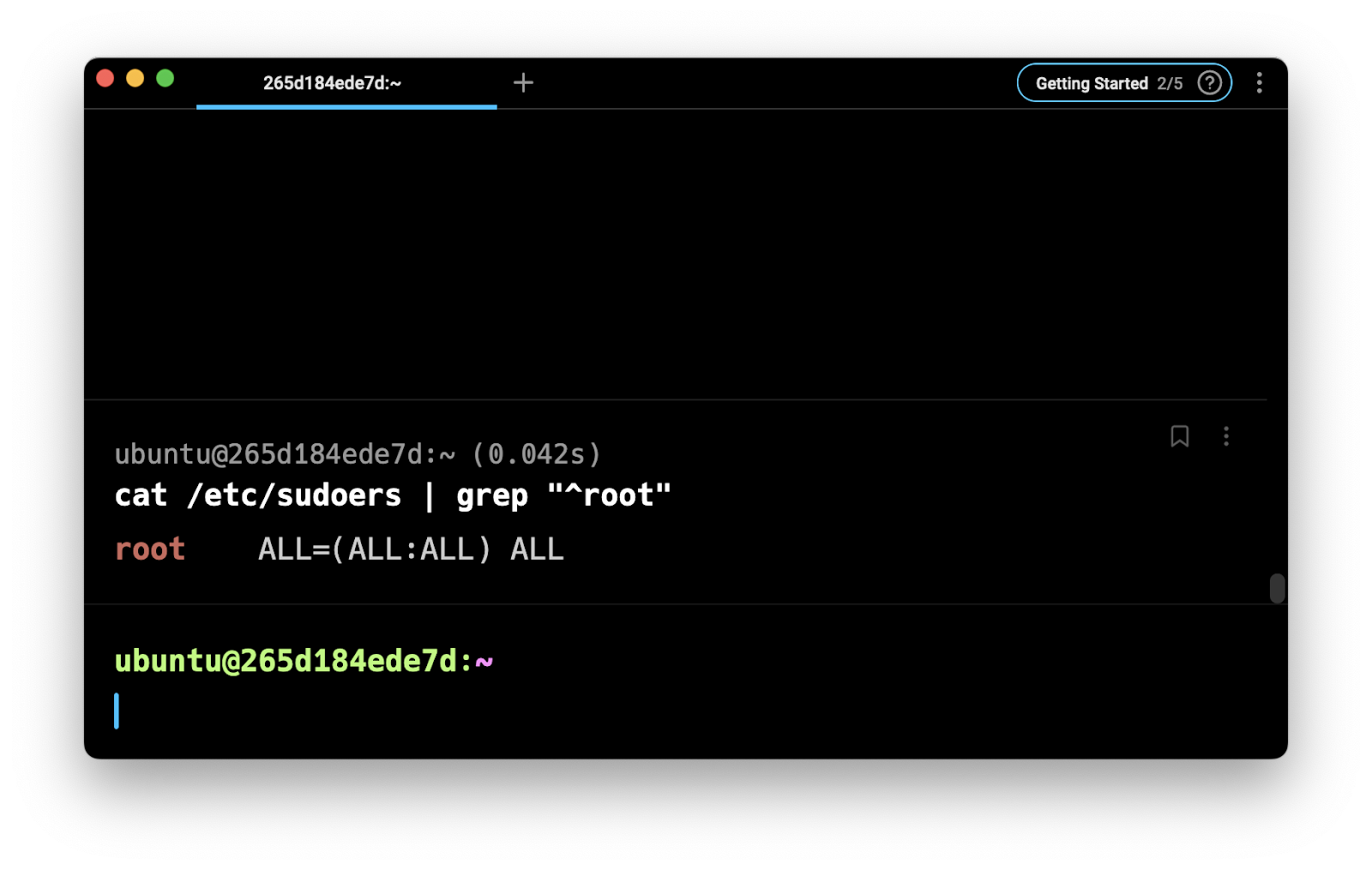Image resolution: width=1372 pixels, height=870 pixels.
Task: Minimize window using the yellow button
Action: coord(135,79)
